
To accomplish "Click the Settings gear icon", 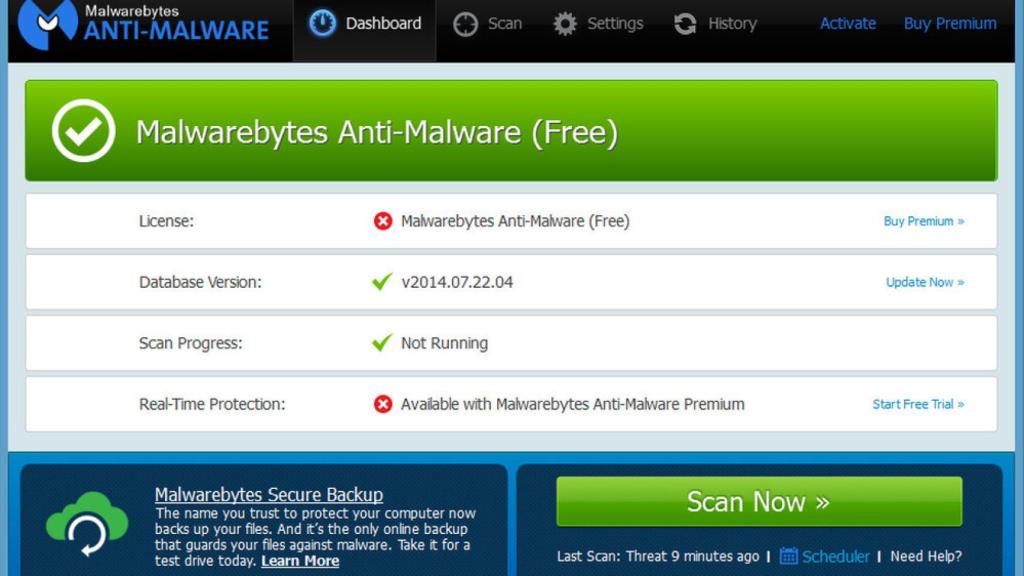I will pos(565,22).
